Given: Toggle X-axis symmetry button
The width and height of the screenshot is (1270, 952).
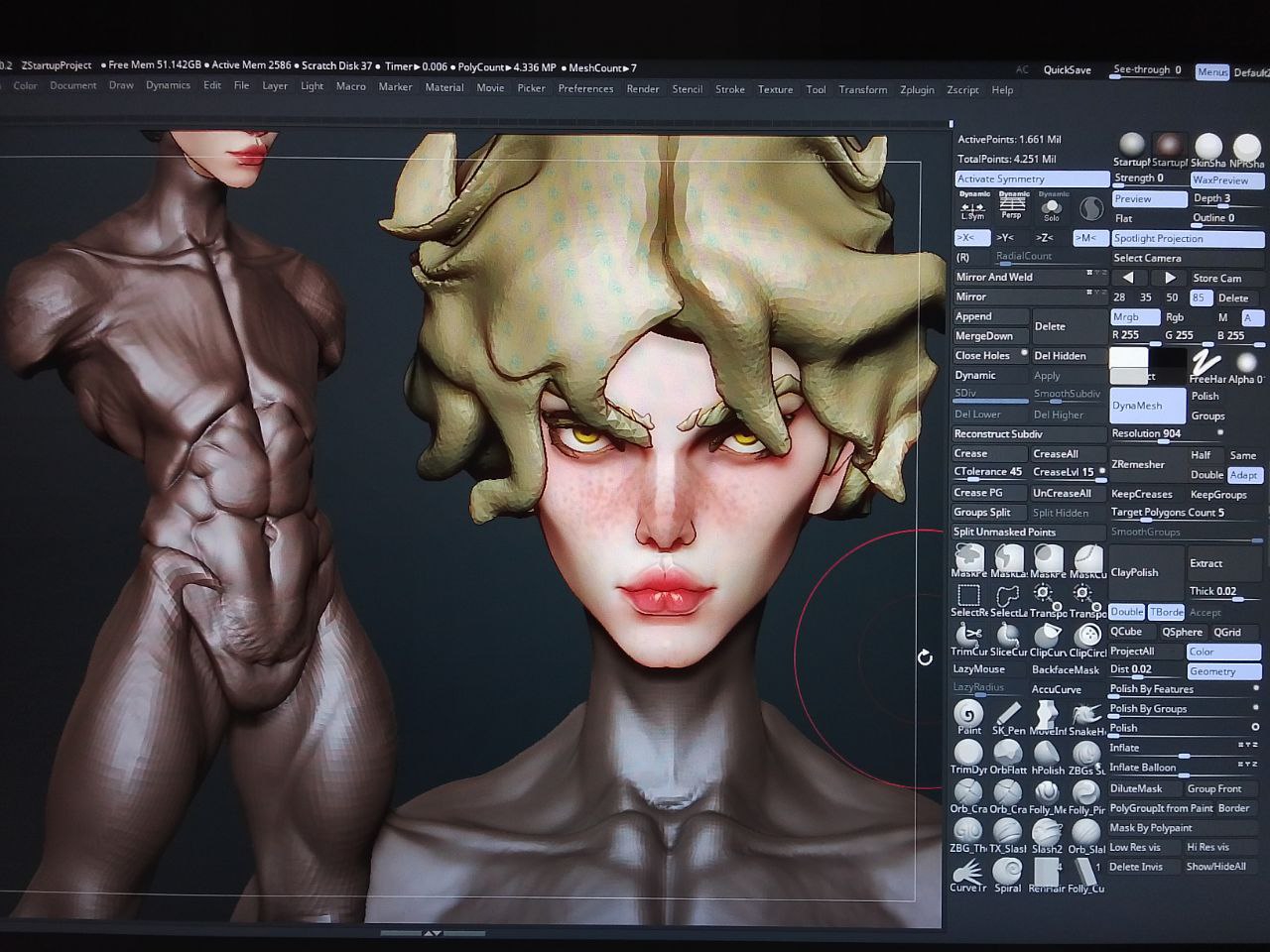Looking at the screenshot, I should click(x=970, y=238).
